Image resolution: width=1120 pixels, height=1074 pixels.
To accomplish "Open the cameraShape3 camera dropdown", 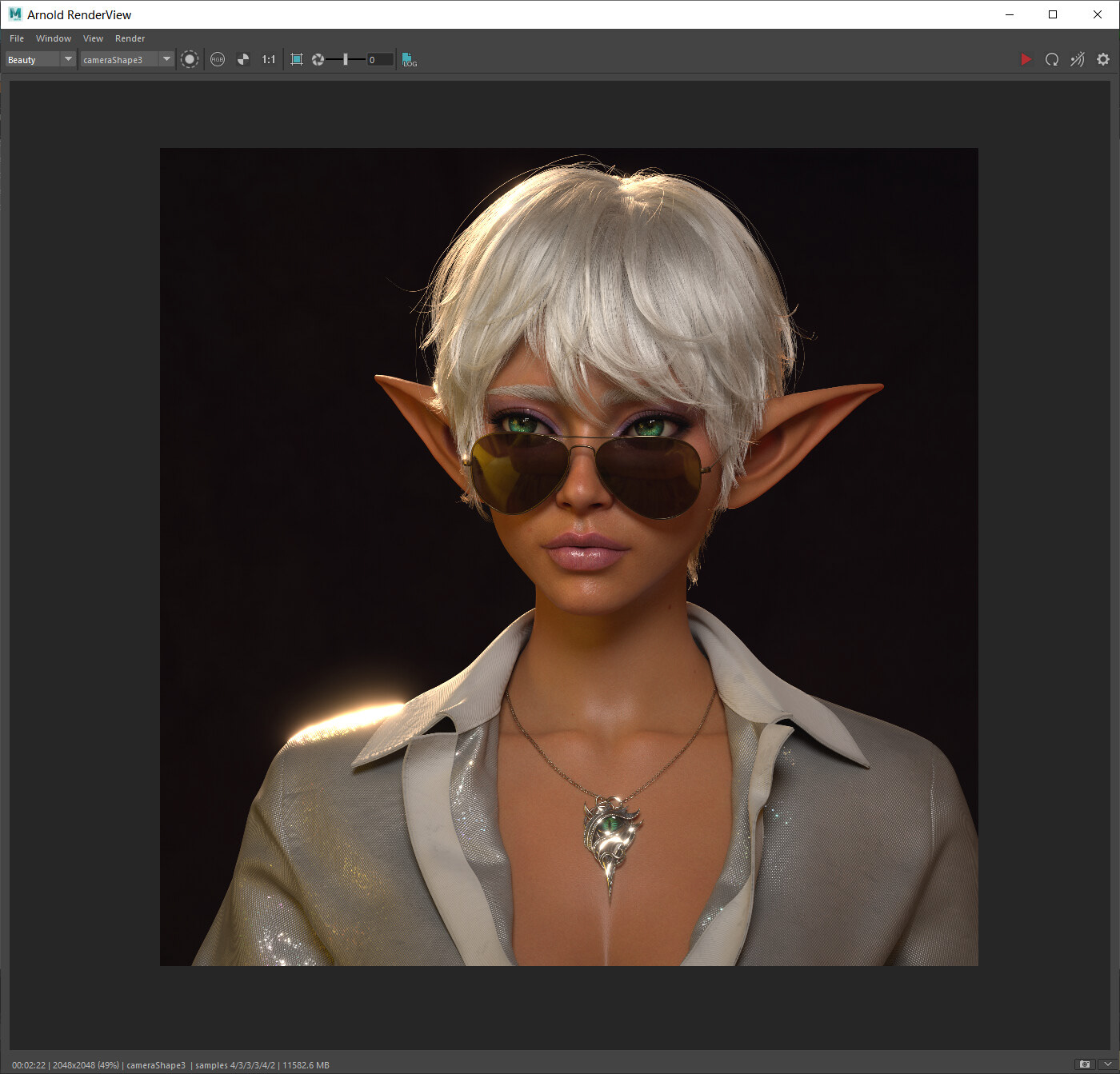I will point(166,59).
